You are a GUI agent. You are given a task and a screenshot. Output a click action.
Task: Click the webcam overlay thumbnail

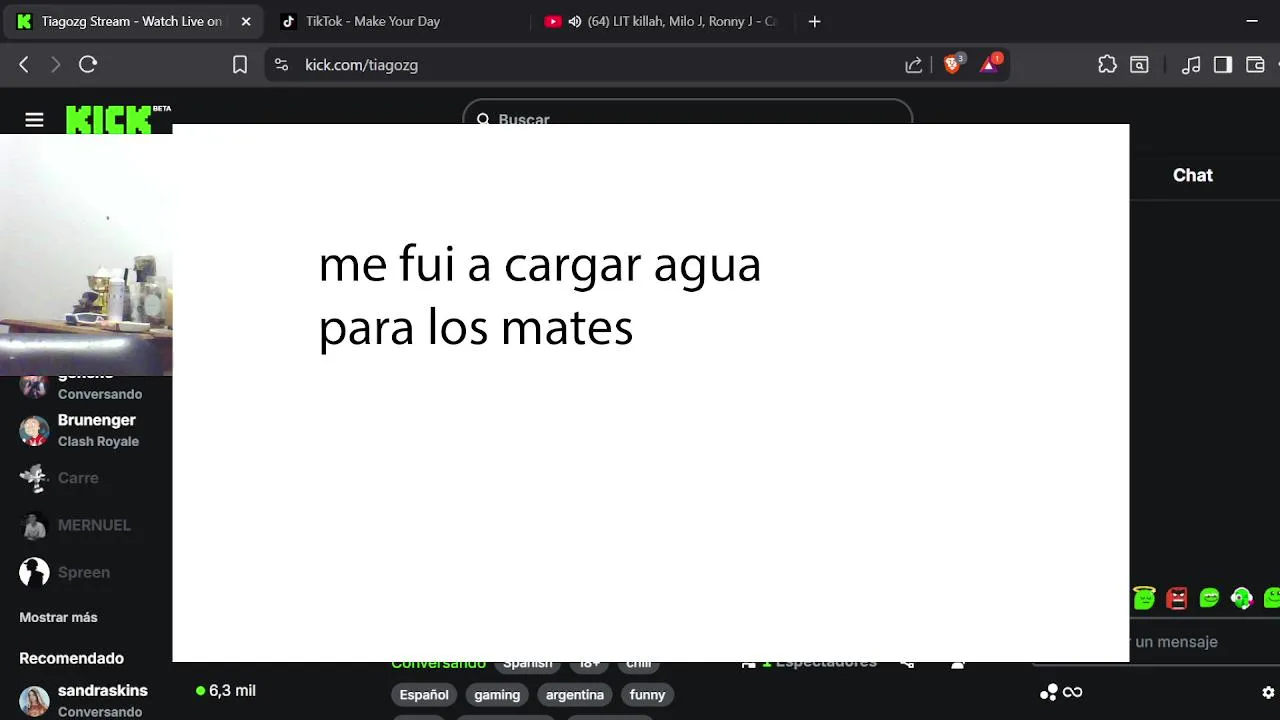(86, 255)
